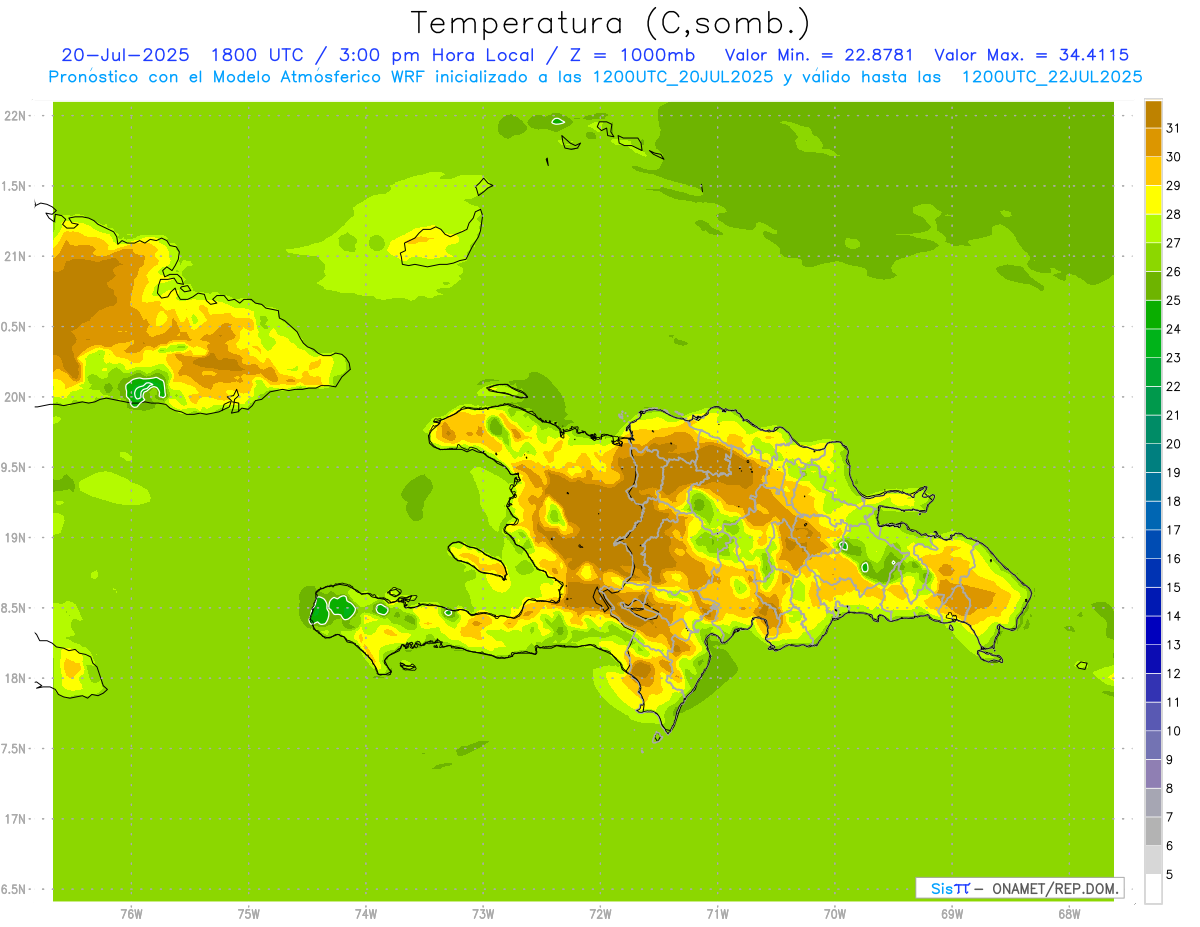The height and width of the screenshot is (927, 1200).
Task: Select the topmost brown swatch on color bar
Action: pyautogui.click(x=1153, y=114)
